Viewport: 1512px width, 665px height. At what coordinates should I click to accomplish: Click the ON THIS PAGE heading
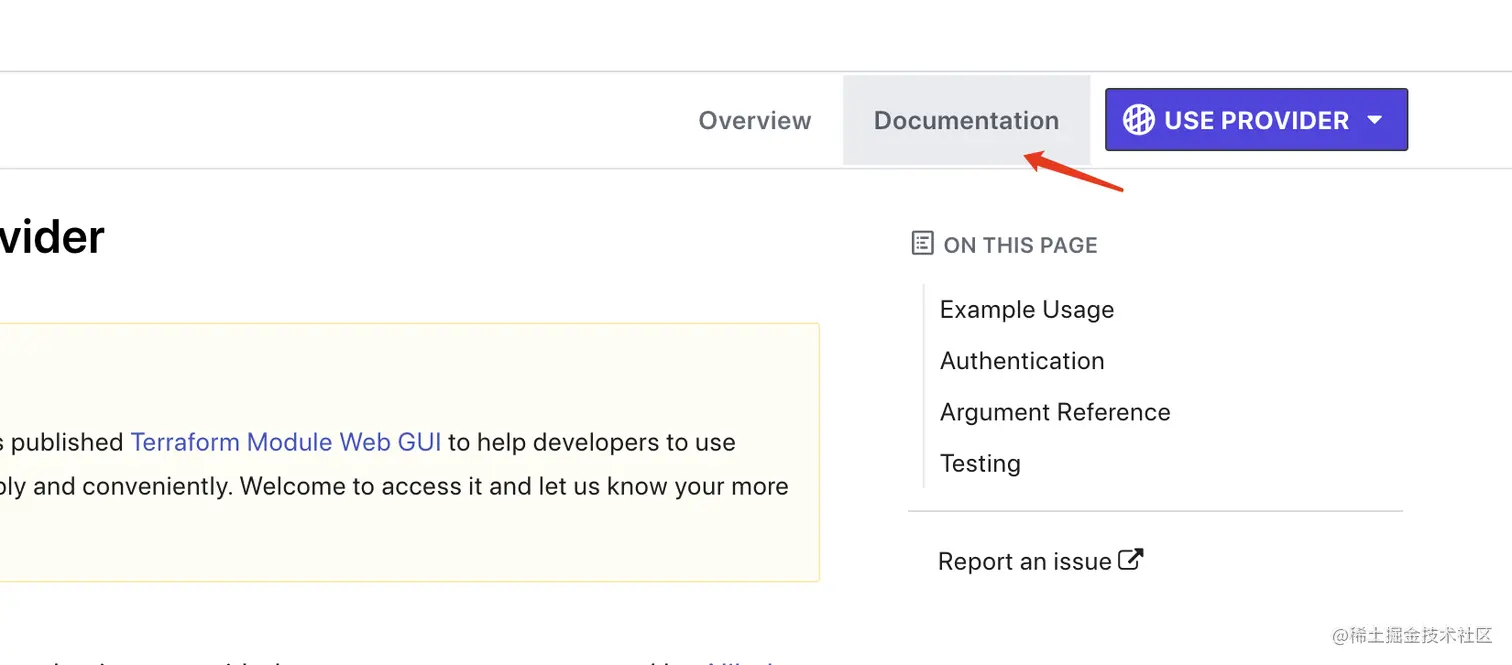click(1021, 245)
